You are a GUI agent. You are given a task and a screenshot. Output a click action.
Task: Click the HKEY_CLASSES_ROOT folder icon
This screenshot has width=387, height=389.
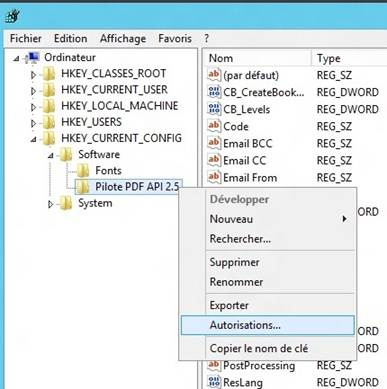point(49,74)
